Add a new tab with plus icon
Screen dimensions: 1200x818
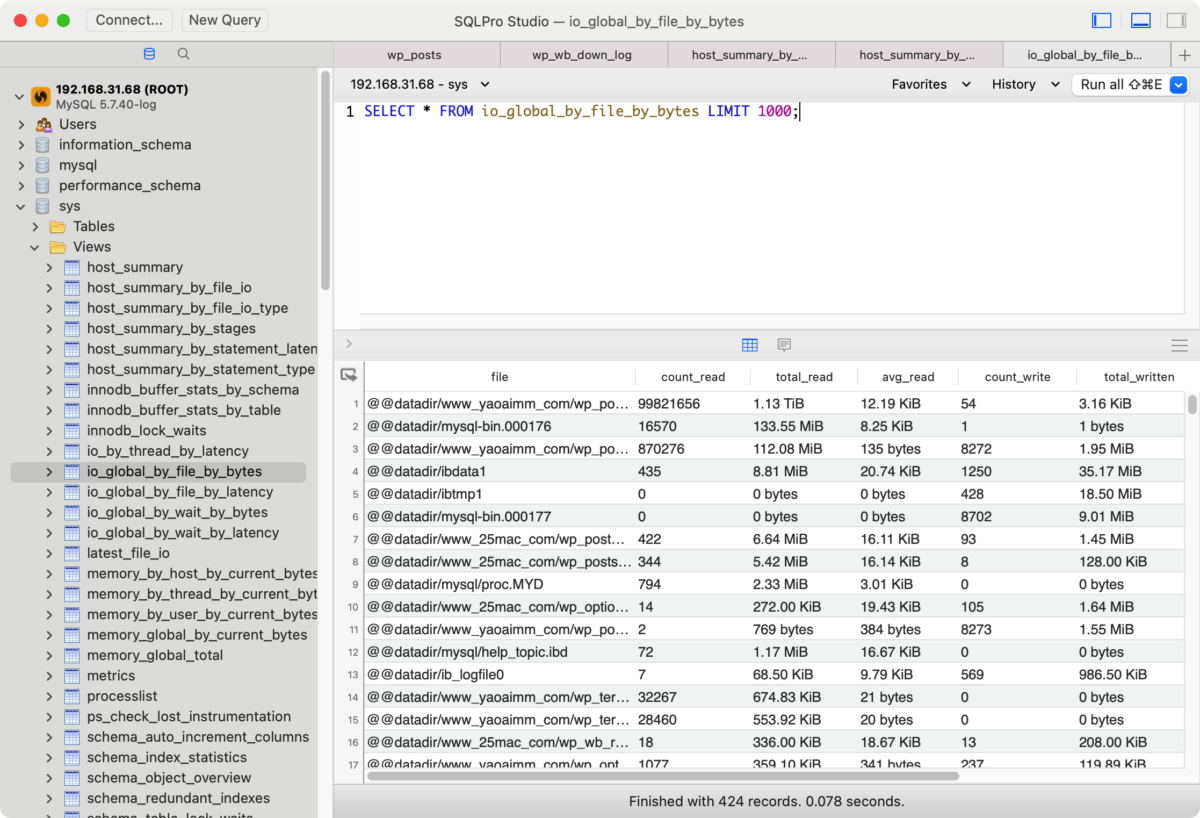[1185, 55]
